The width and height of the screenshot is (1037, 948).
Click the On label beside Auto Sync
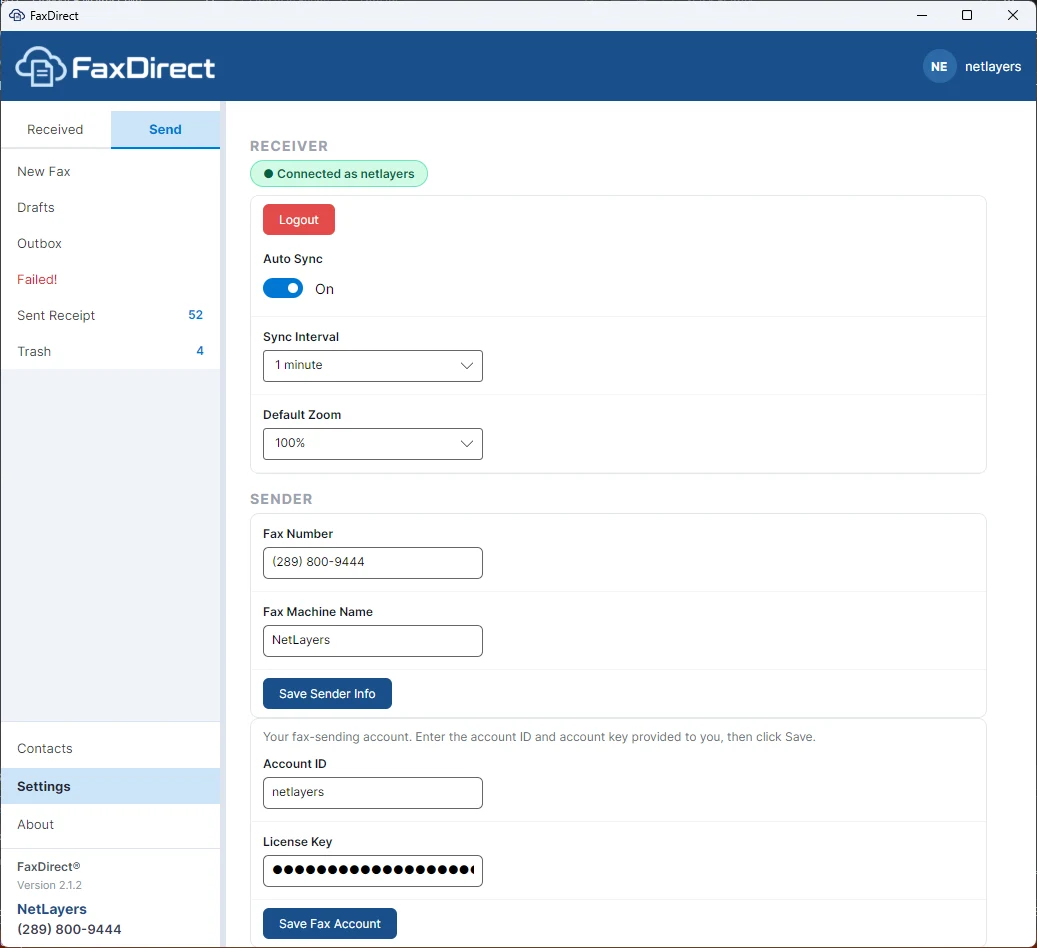point(324,289)
